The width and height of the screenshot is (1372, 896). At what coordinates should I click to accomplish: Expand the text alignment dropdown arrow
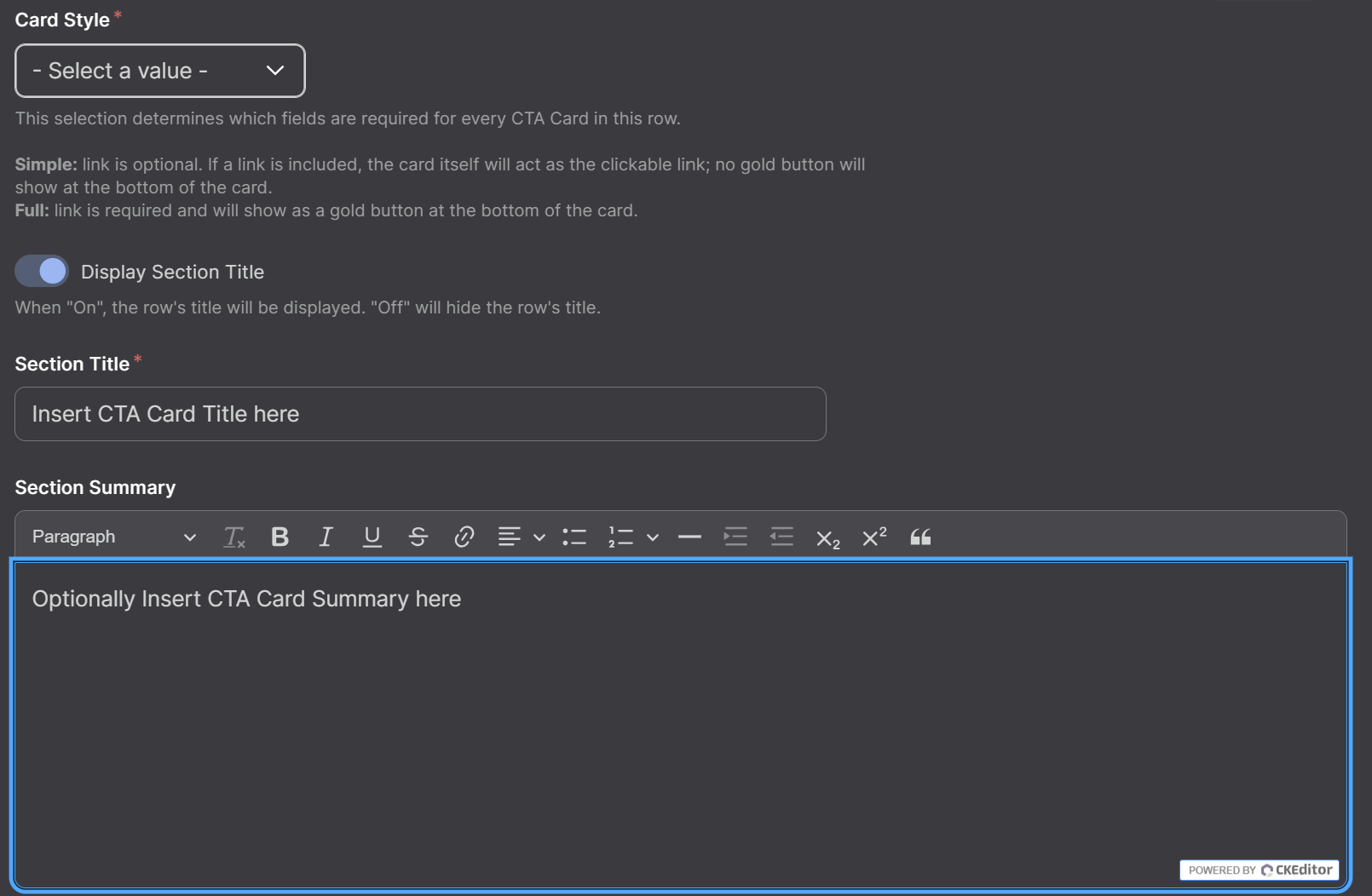(539, 537)
